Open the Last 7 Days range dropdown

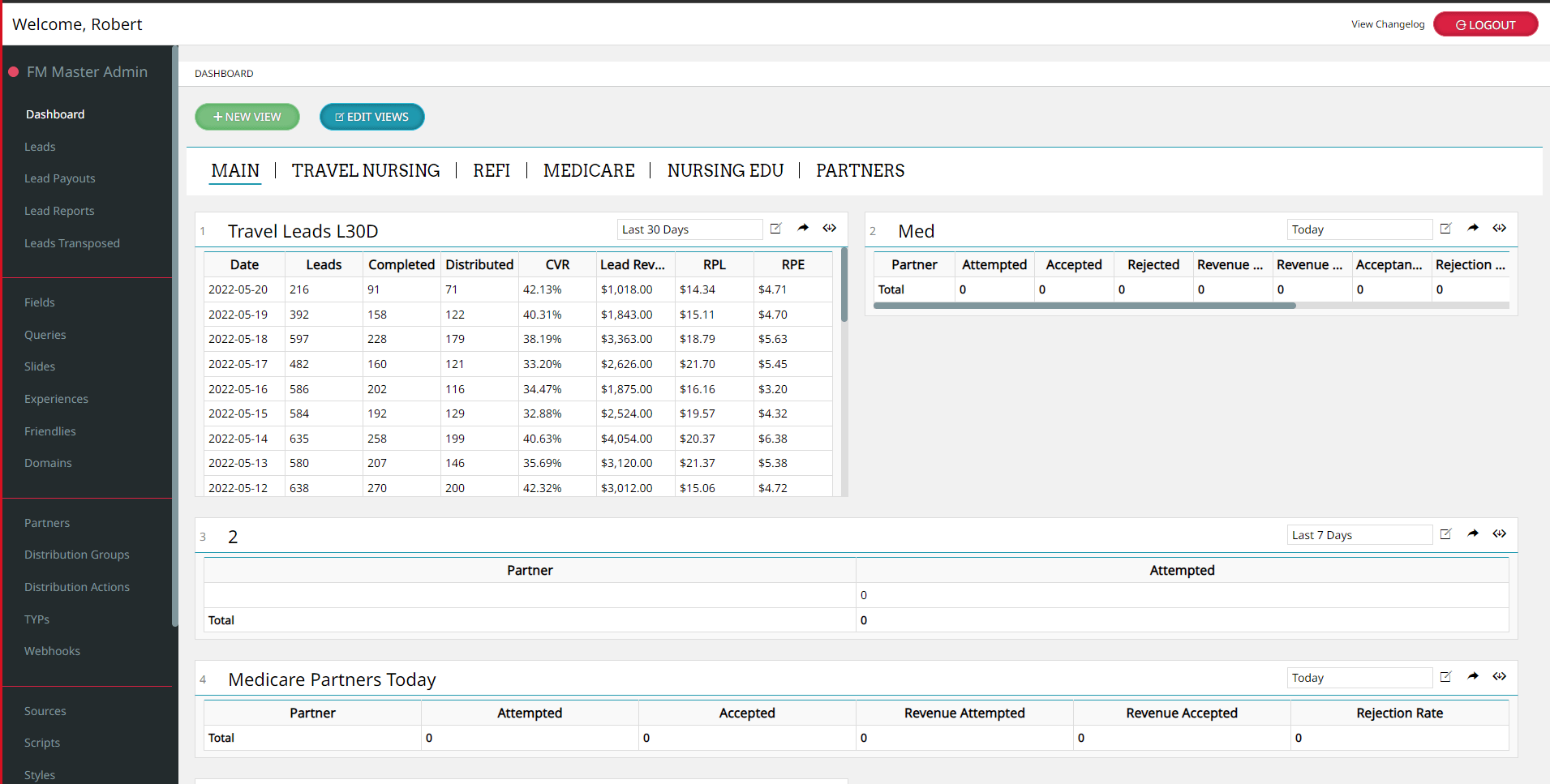[x=1359, y=535]
